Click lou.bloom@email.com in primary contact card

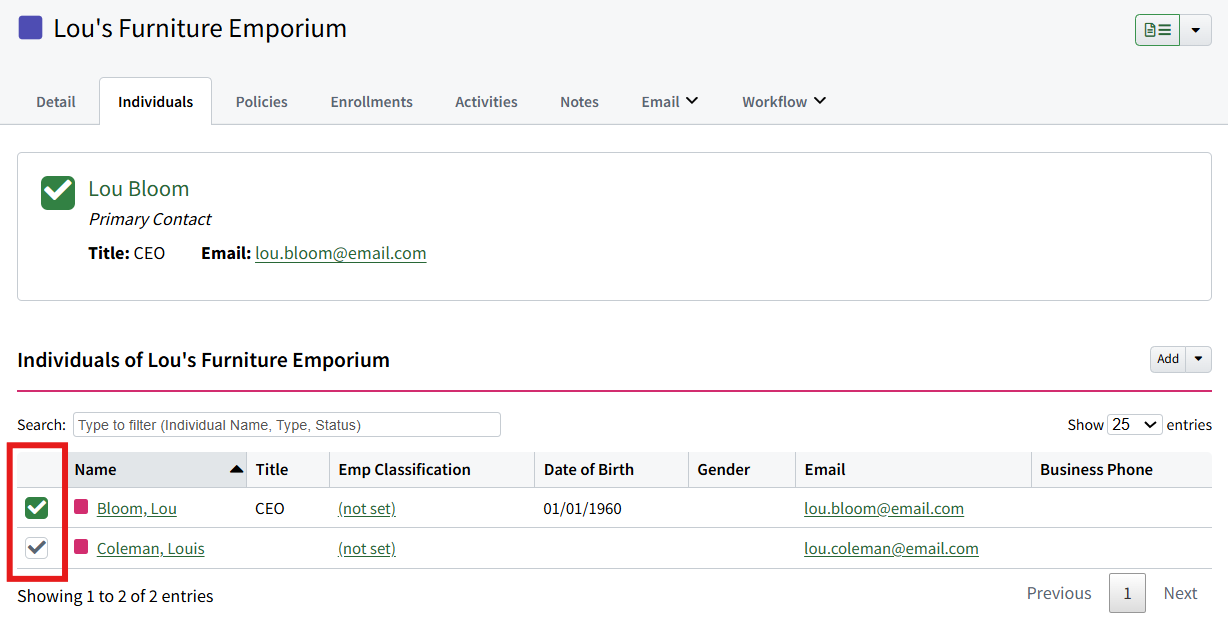click(x=341, y=253)
